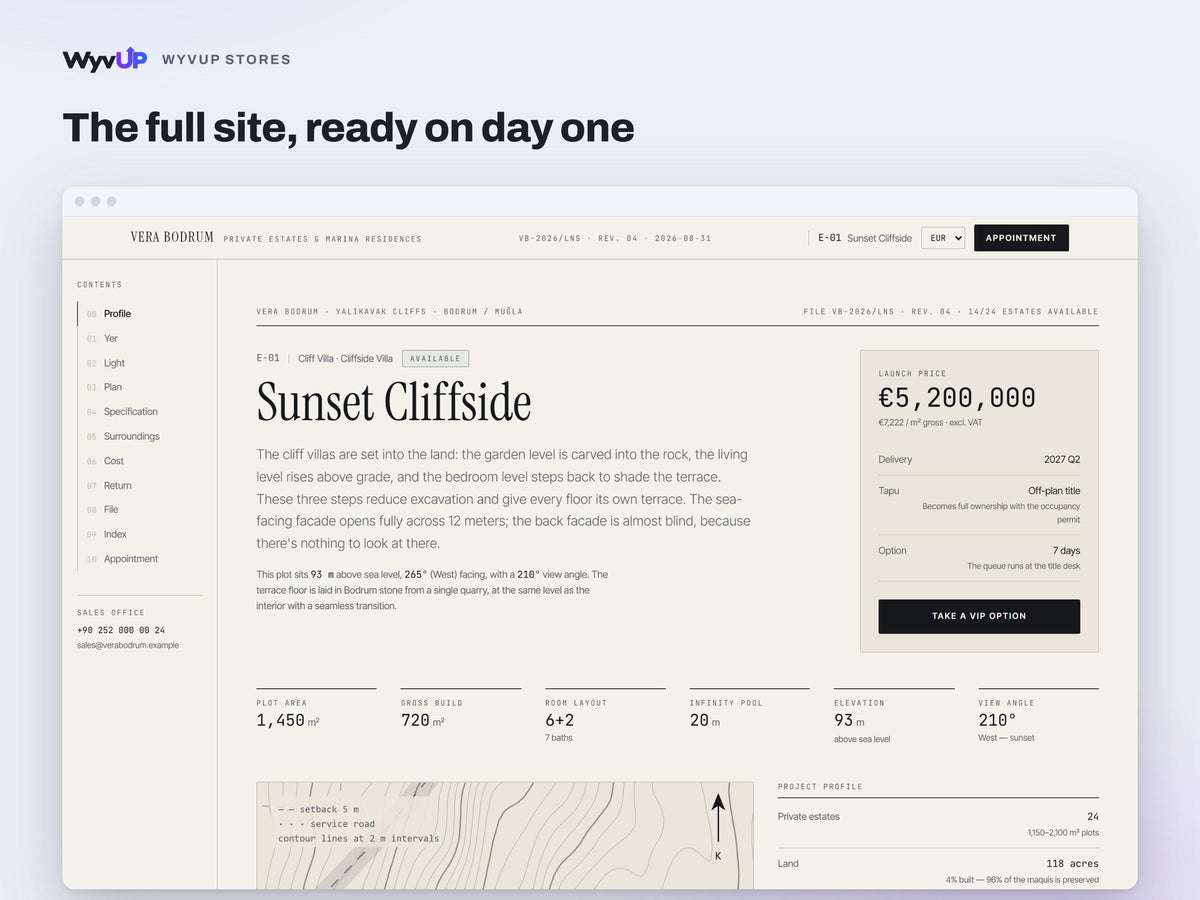
Task: Open the EUR currency dropdown
Action: [943, 238]
